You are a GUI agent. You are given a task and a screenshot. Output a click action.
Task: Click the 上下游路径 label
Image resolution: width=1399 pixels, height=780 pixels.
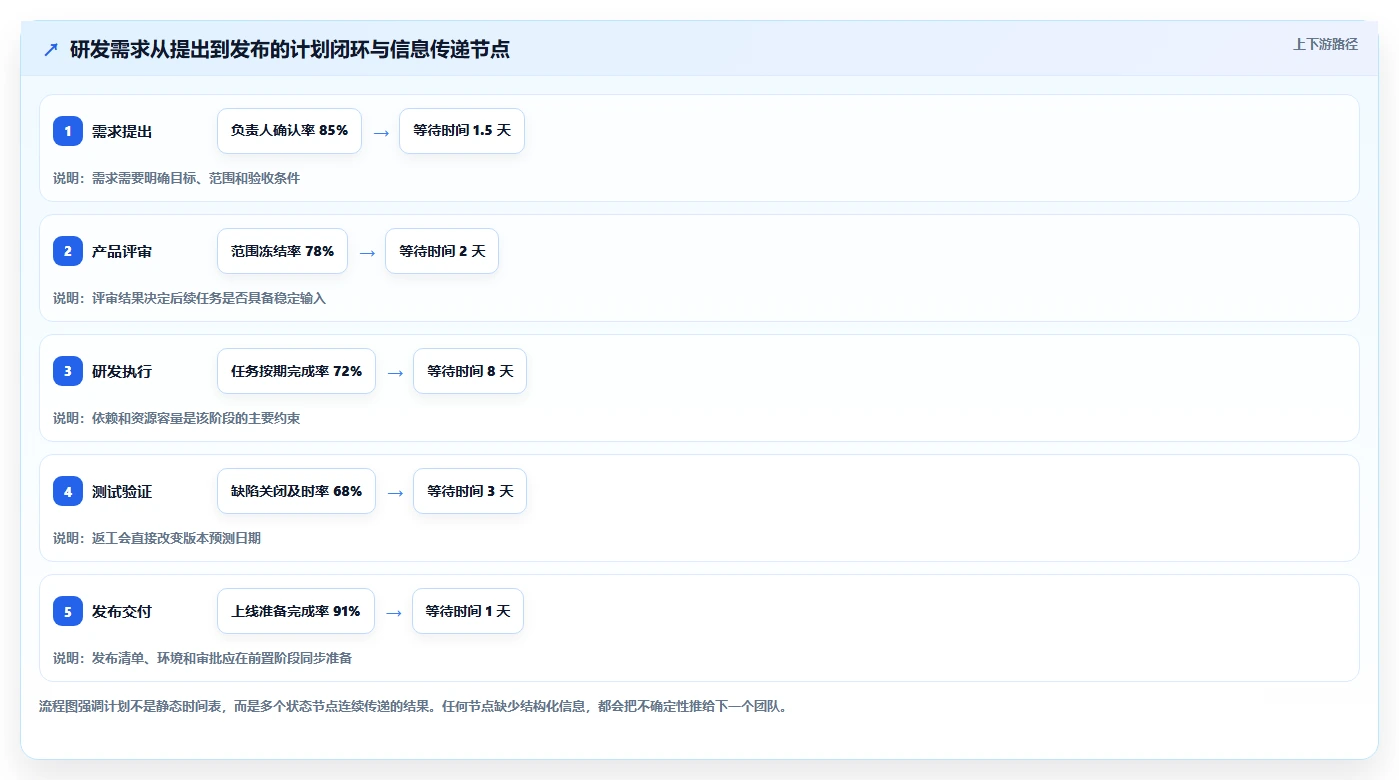(1325, 44)
